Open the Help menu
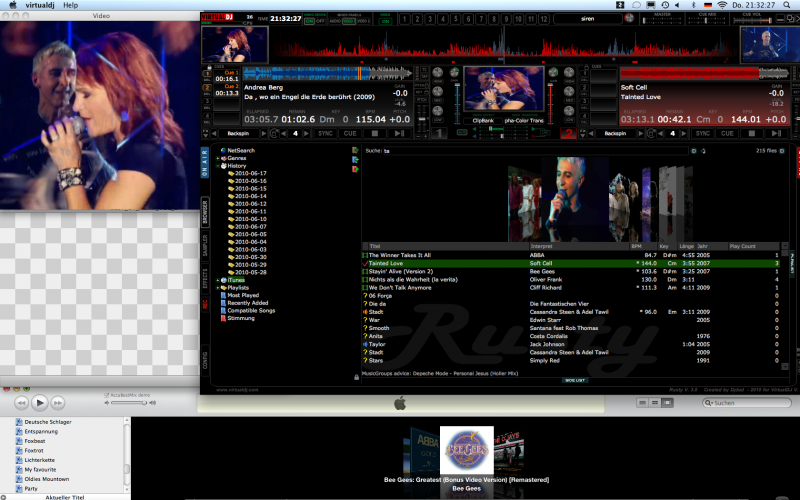Screen dimensions: 800x500 click(70, 5)
